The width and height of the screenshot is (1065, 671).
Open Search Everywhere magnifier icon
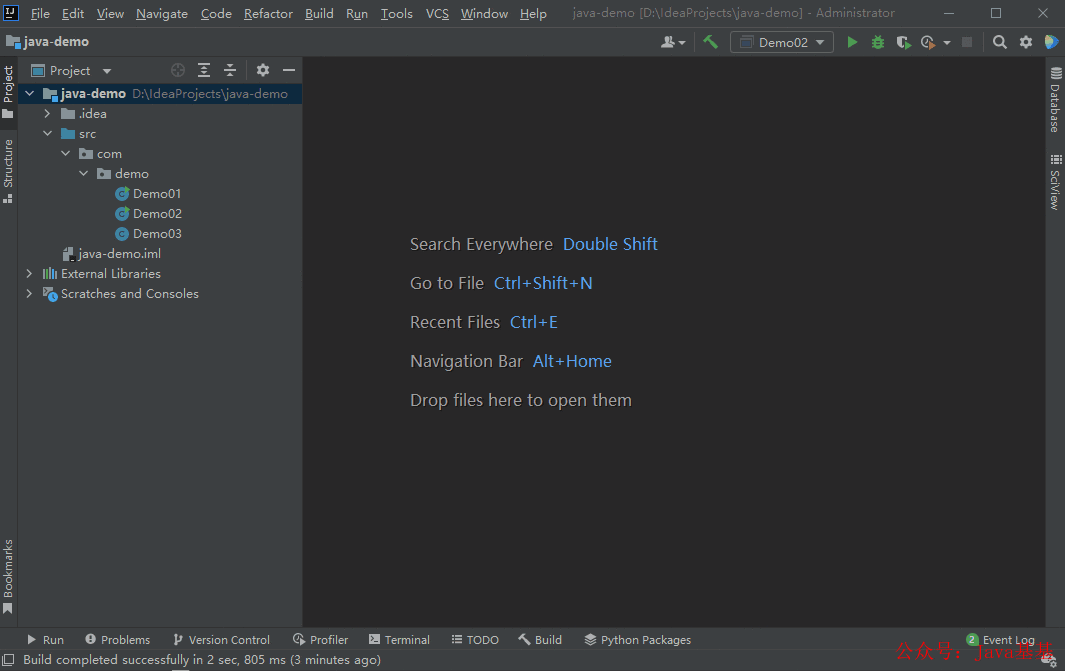[x=1000, y=42]
